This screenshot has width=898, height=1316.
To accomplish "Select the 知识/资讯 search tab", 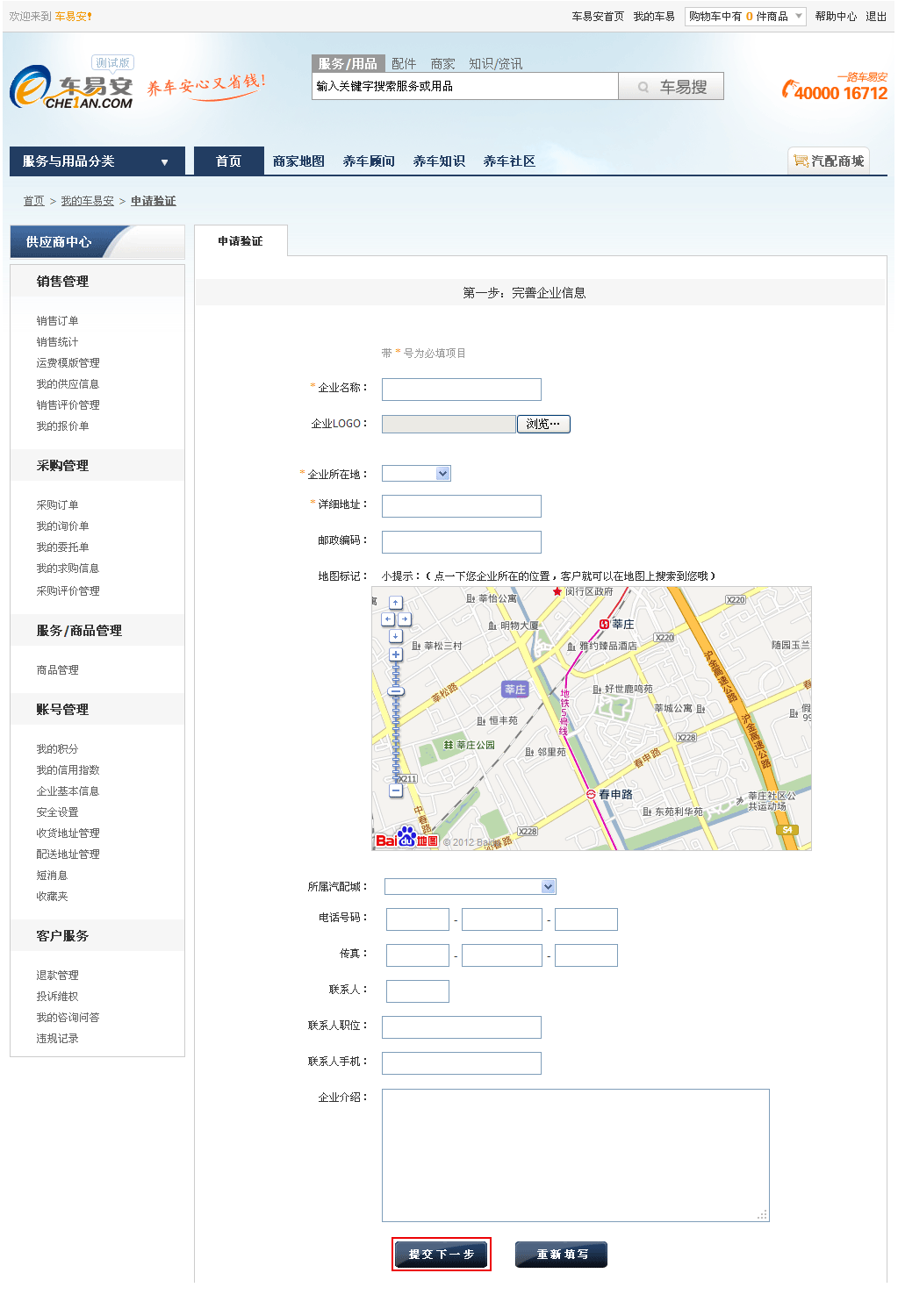I will (495, 63).
